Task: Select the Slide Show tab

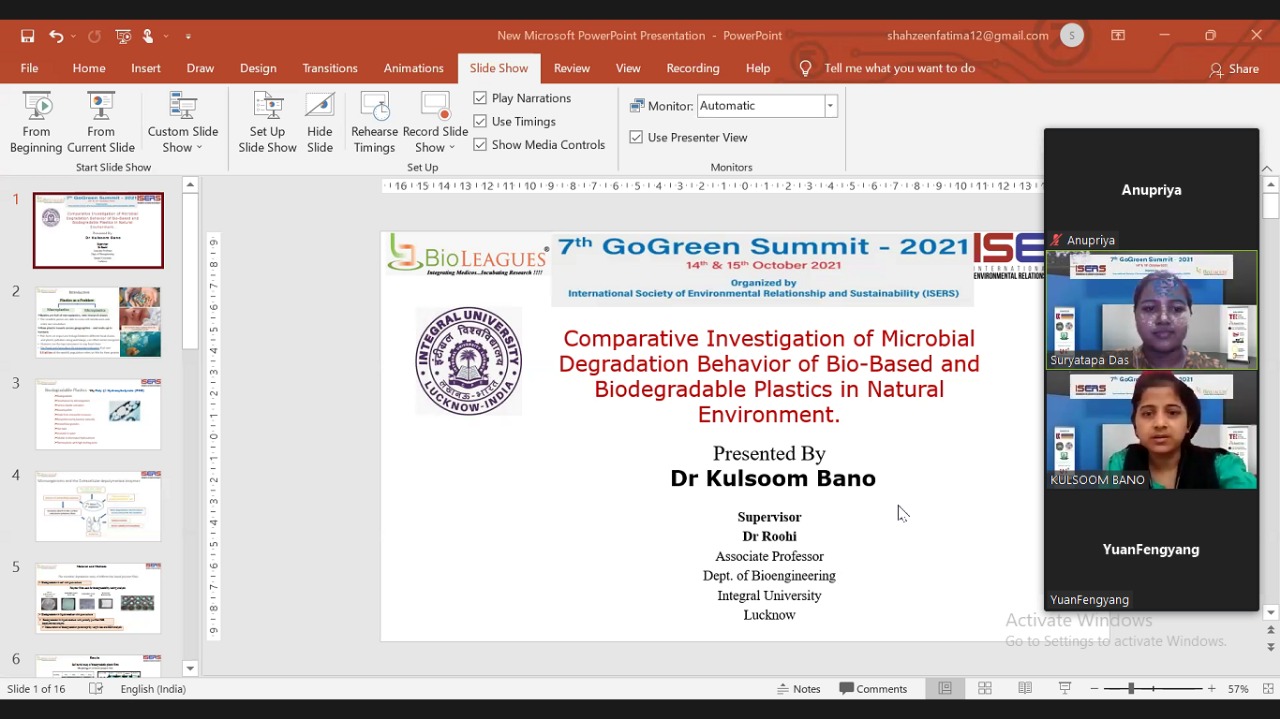Action: pyautogui.click(x=499, y=68)
